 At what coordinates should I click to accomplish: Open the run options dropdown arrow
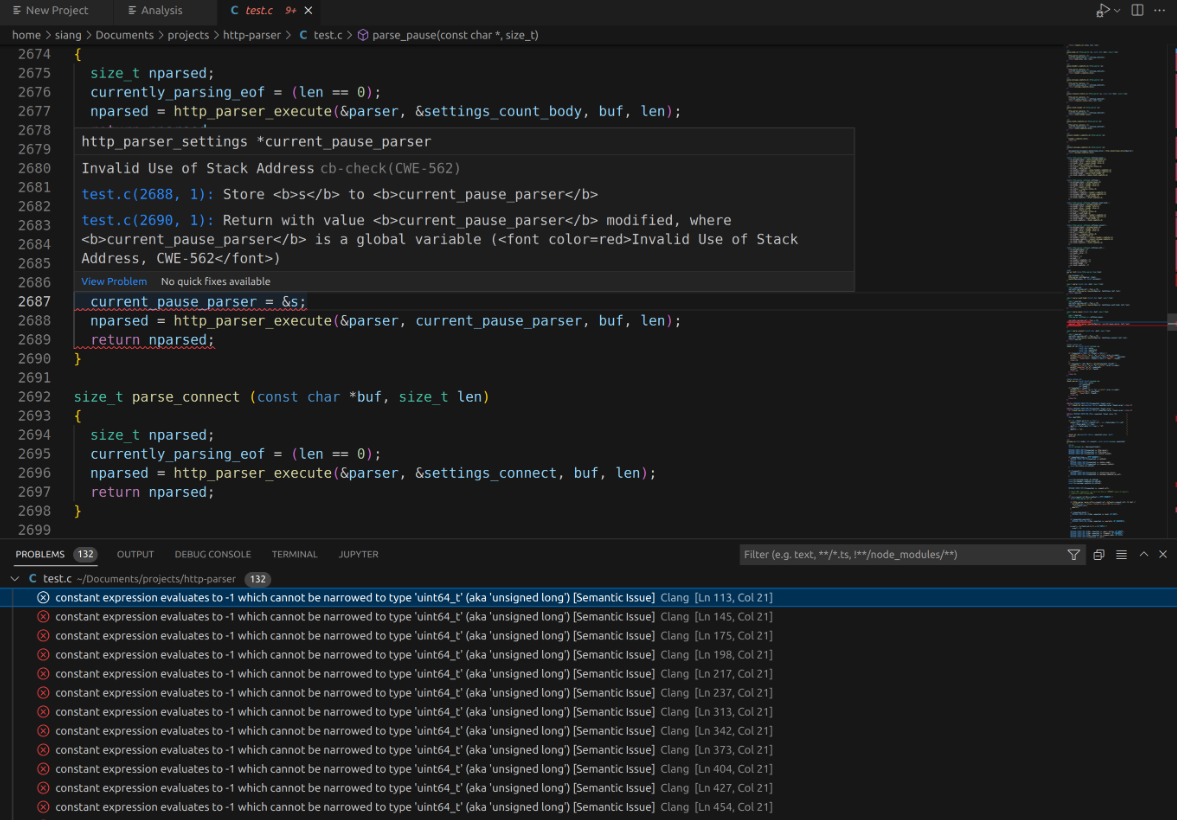tap(1117, 10)
